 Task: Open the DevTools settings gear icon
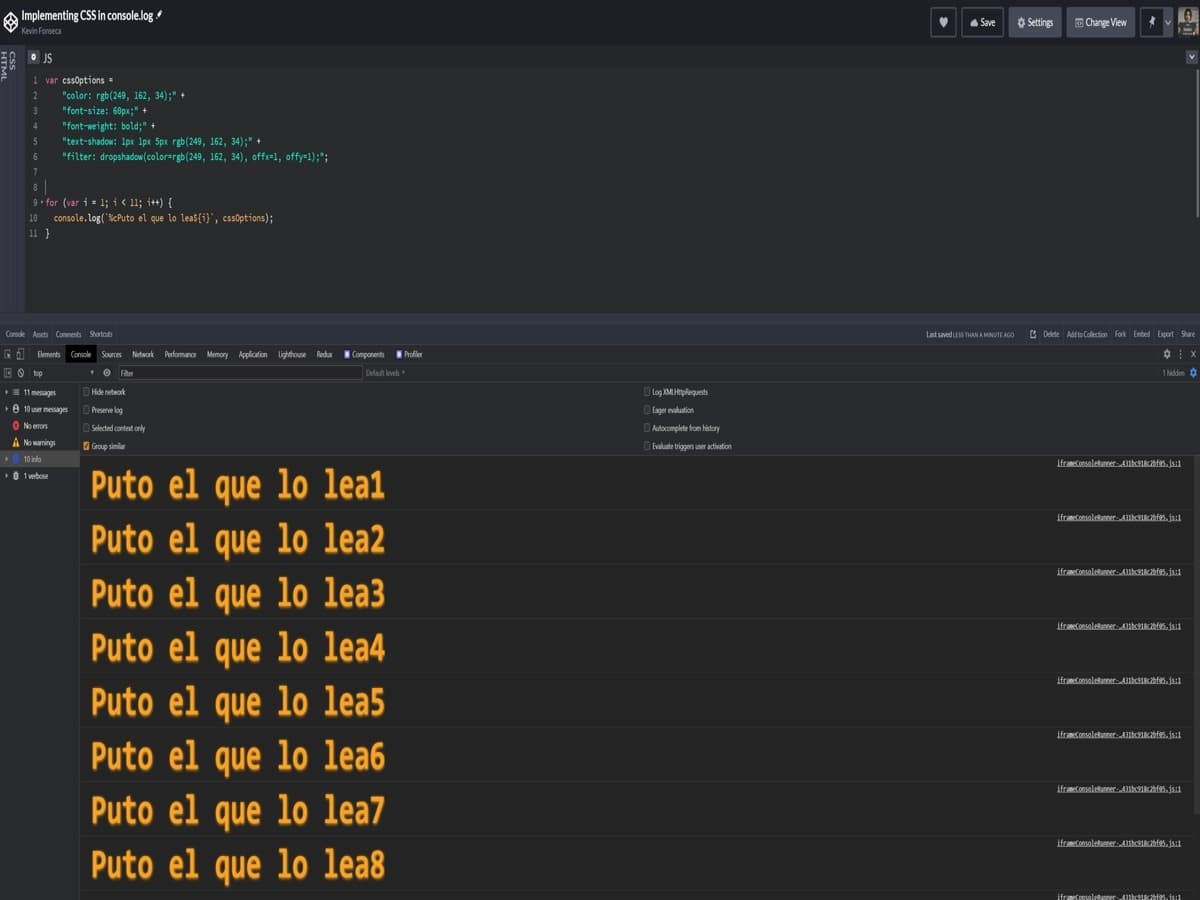1166,354
